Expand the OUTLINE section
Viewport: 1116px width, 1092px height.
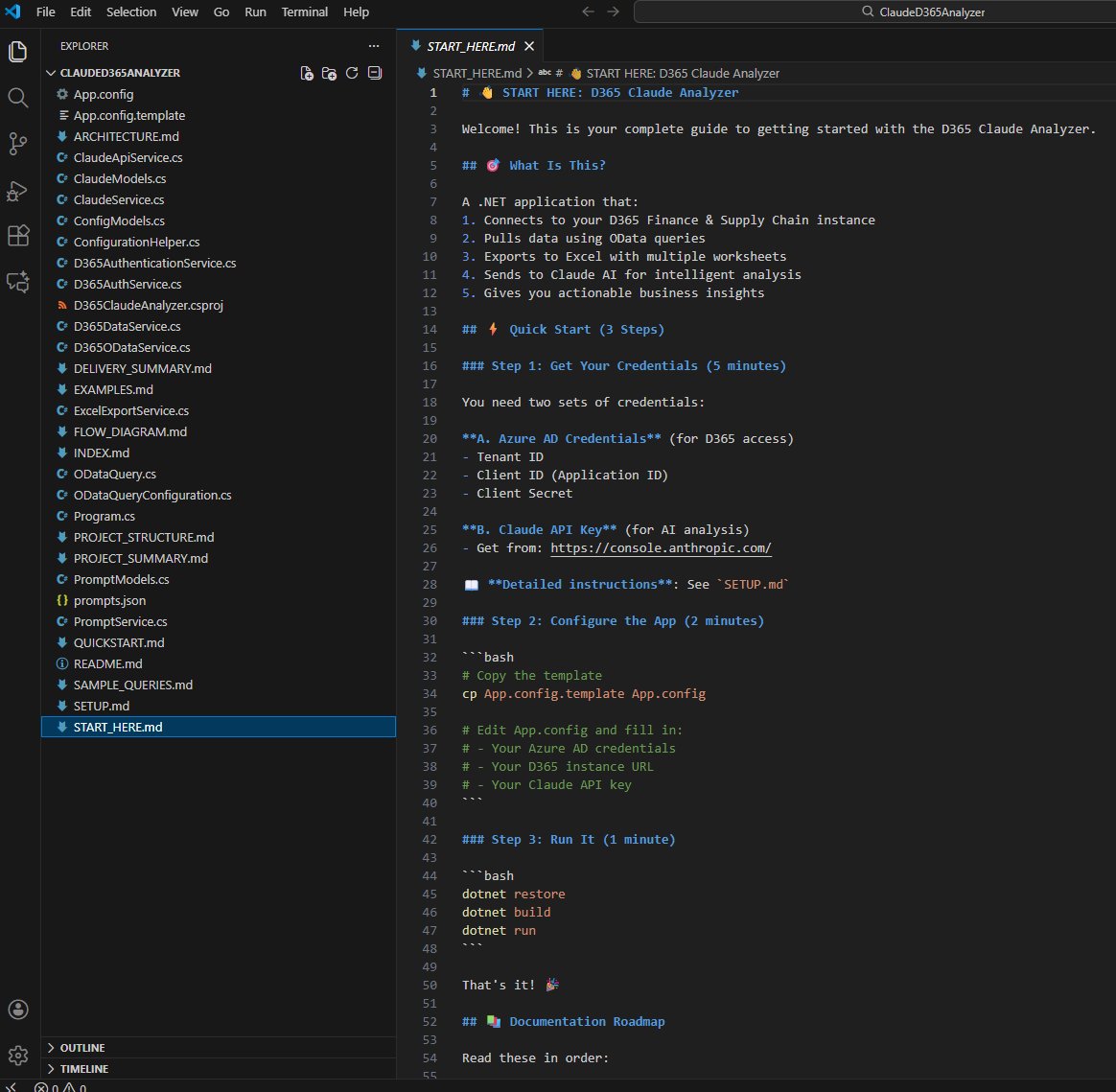[x=218, y=1048]
